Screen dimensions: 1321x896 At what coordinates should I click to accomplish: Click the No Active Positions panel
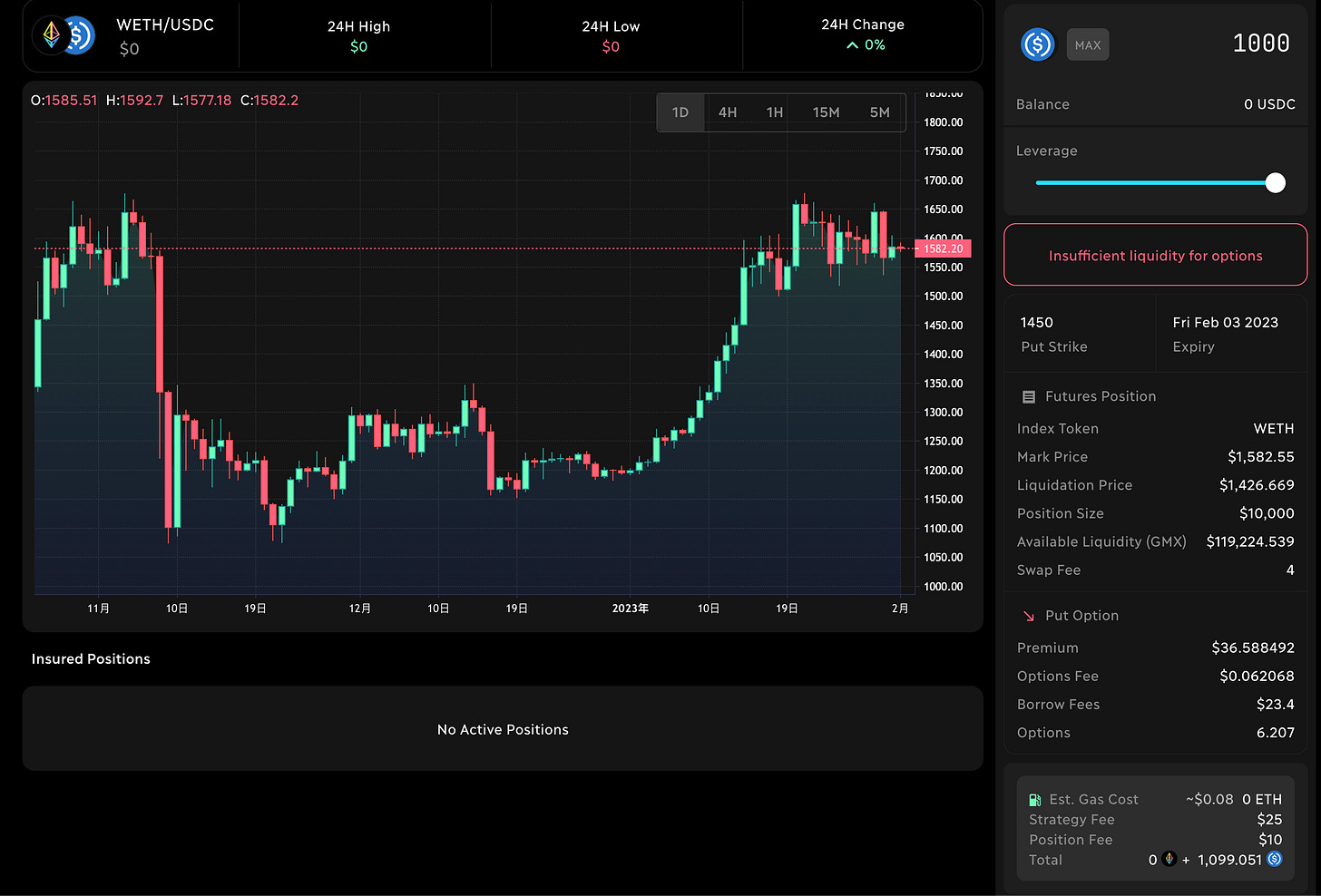(x=503, y=728)
